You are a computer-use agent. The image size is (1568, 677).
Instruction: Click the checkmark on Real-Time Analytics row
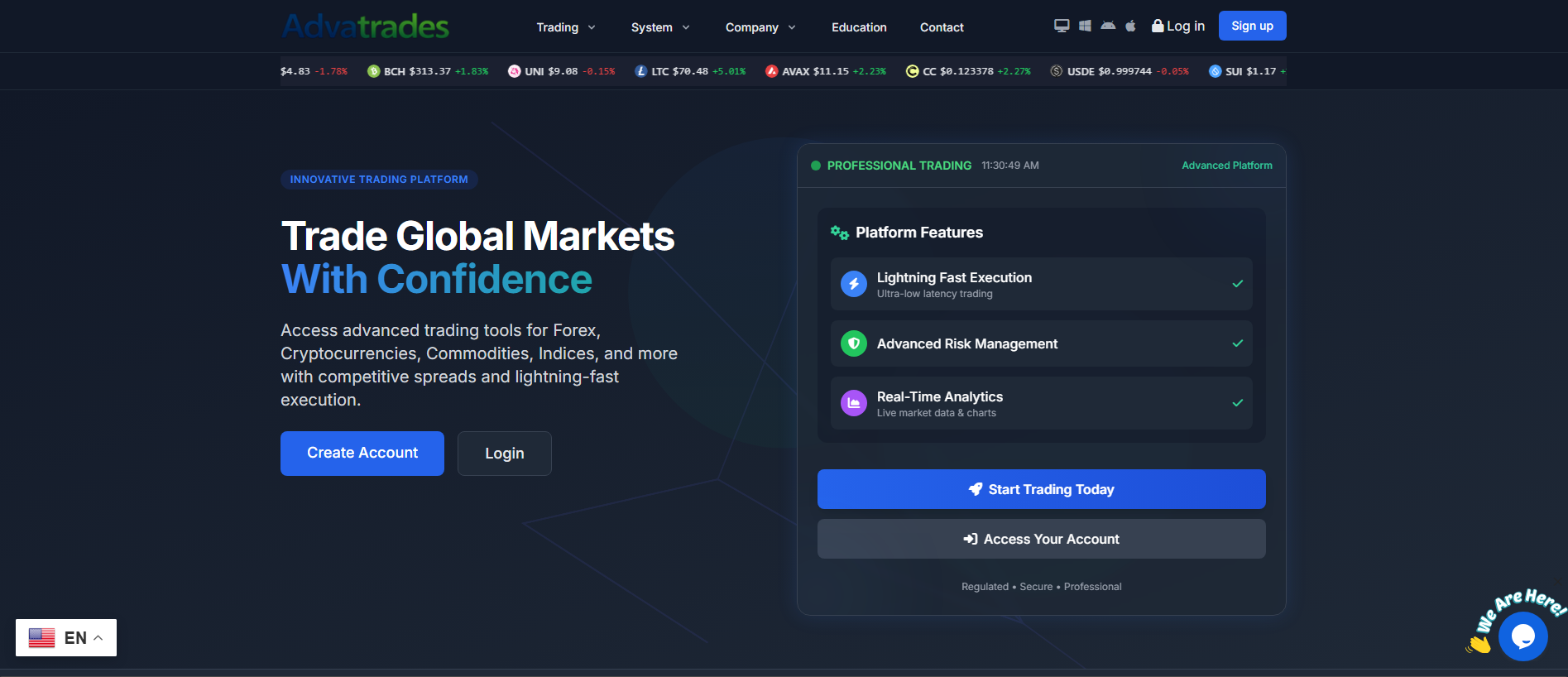click(1238, 403)
